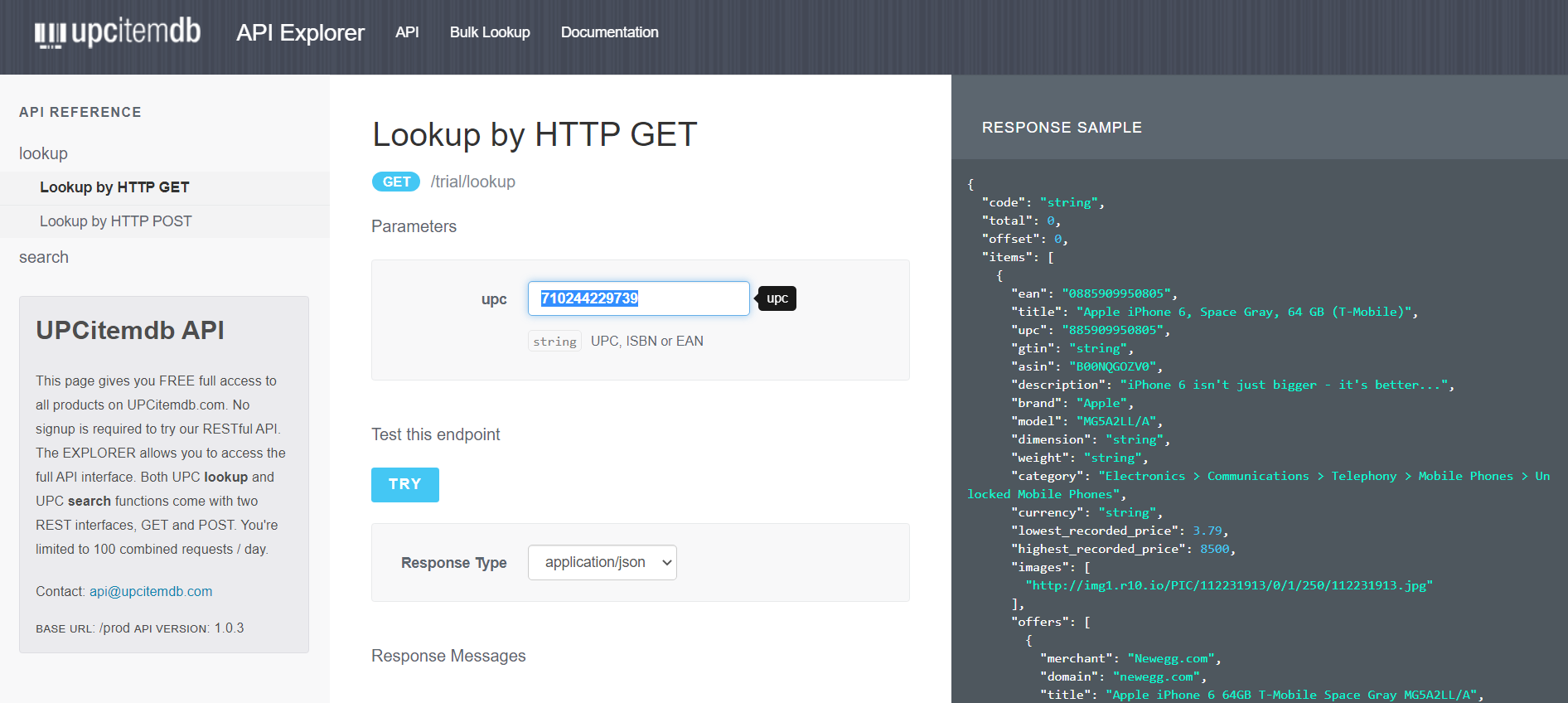
Task: Open the Response Type dropdown
Action: pos(603,562)
